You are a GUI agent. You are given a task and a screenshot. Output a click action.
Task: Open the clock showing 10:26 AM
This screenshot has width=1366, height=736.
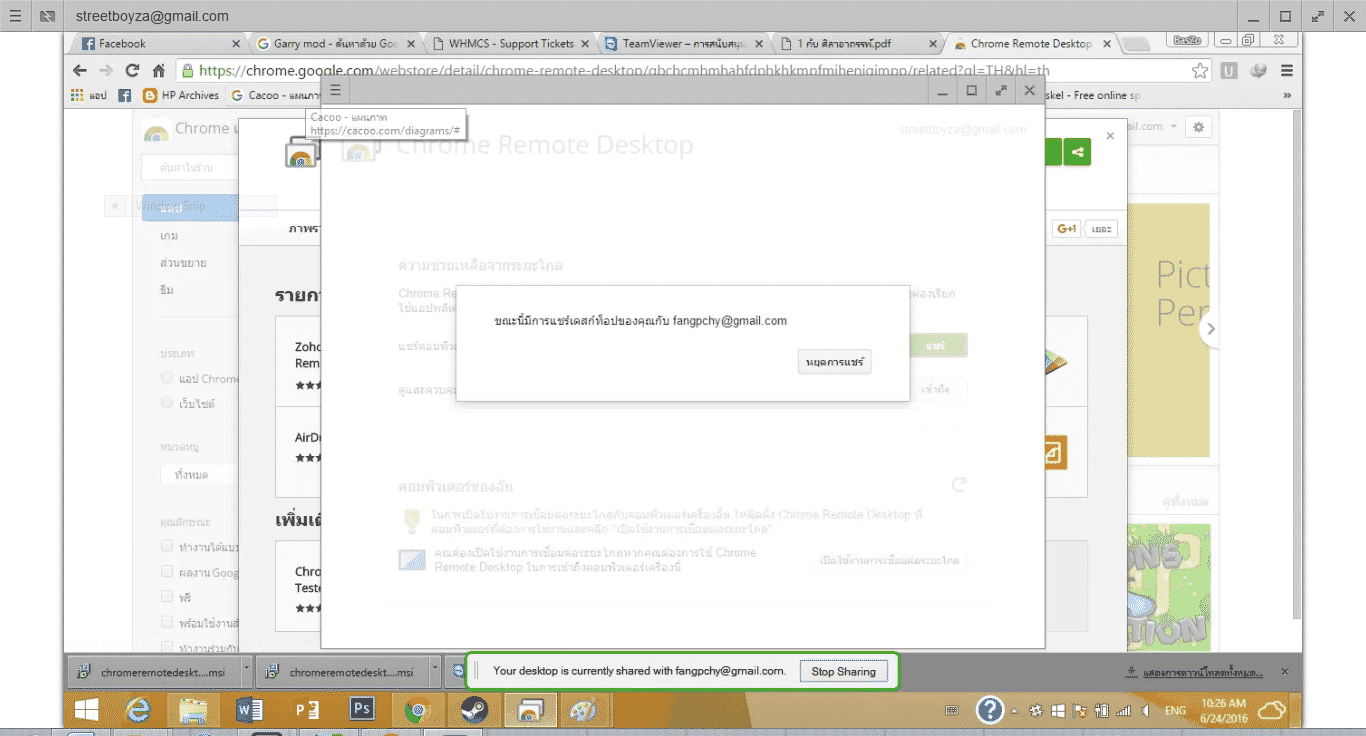point(1225,710)
